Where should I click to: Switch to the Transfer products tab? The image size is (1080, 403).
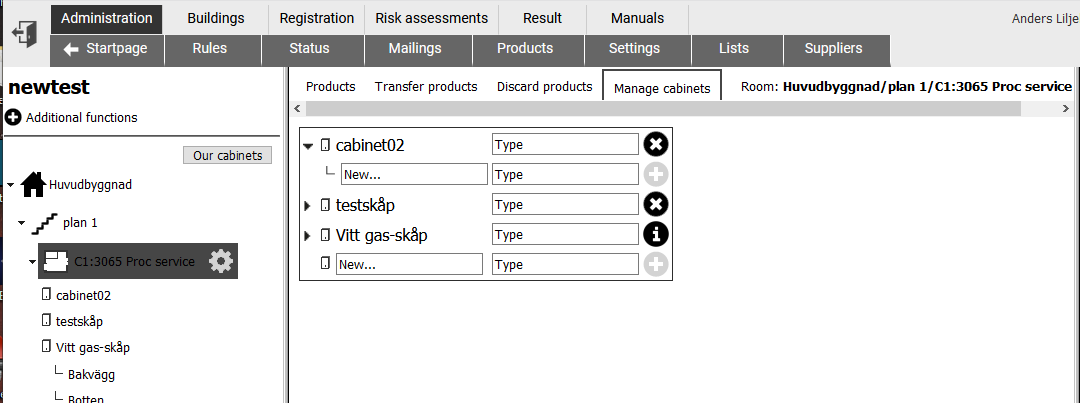tap(426, 87)
